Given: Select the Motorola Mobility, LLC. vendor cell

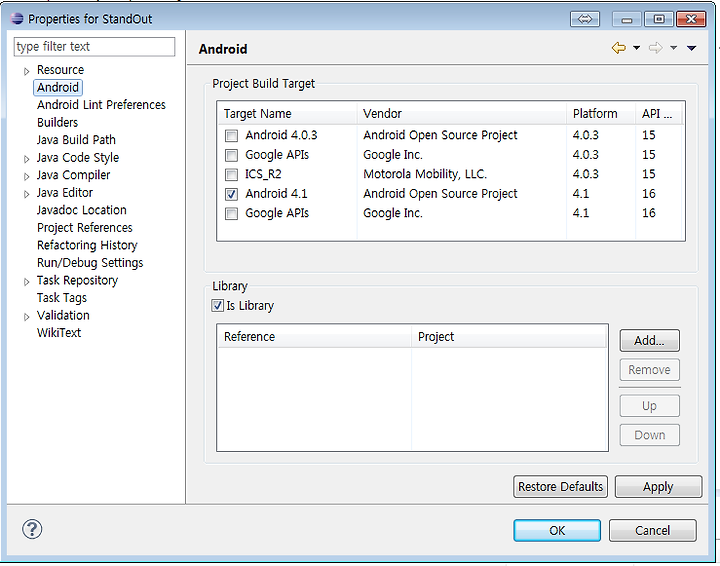Looking at the screenshot, I should [425, 174].
